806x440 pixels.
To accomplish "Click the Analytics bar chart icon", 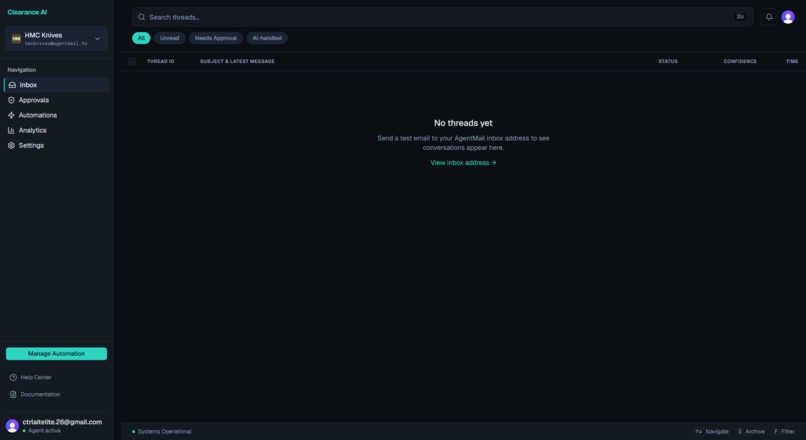I will coord(11,131).
